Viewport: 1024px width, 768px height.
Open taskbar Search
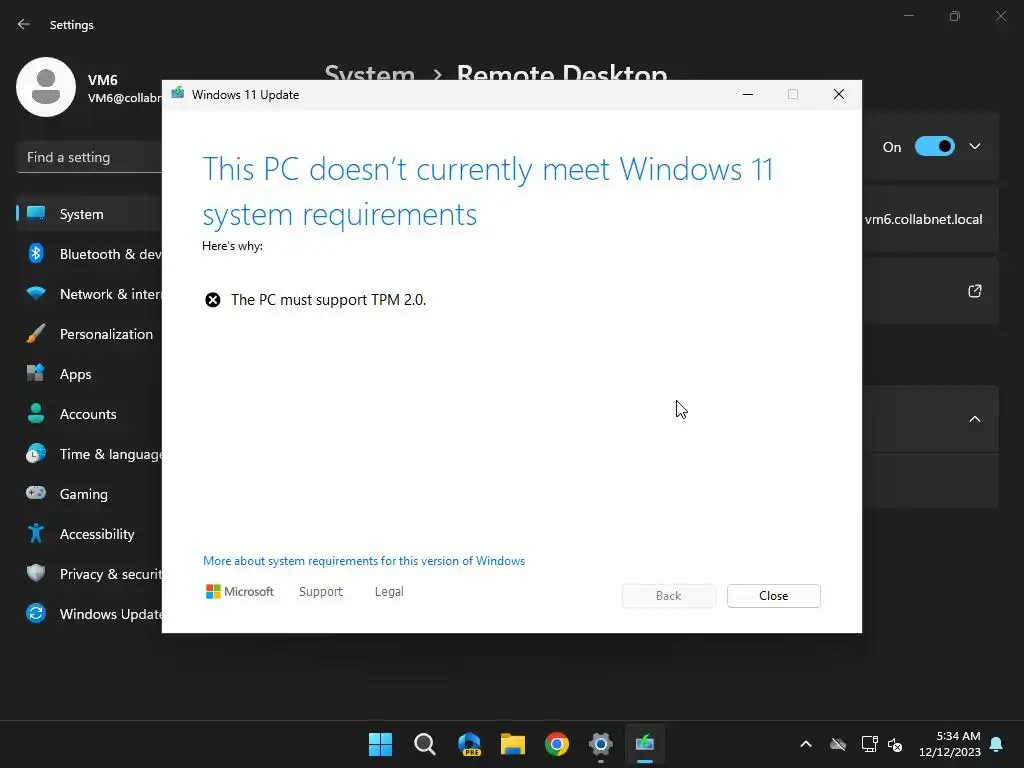point(424,744)
